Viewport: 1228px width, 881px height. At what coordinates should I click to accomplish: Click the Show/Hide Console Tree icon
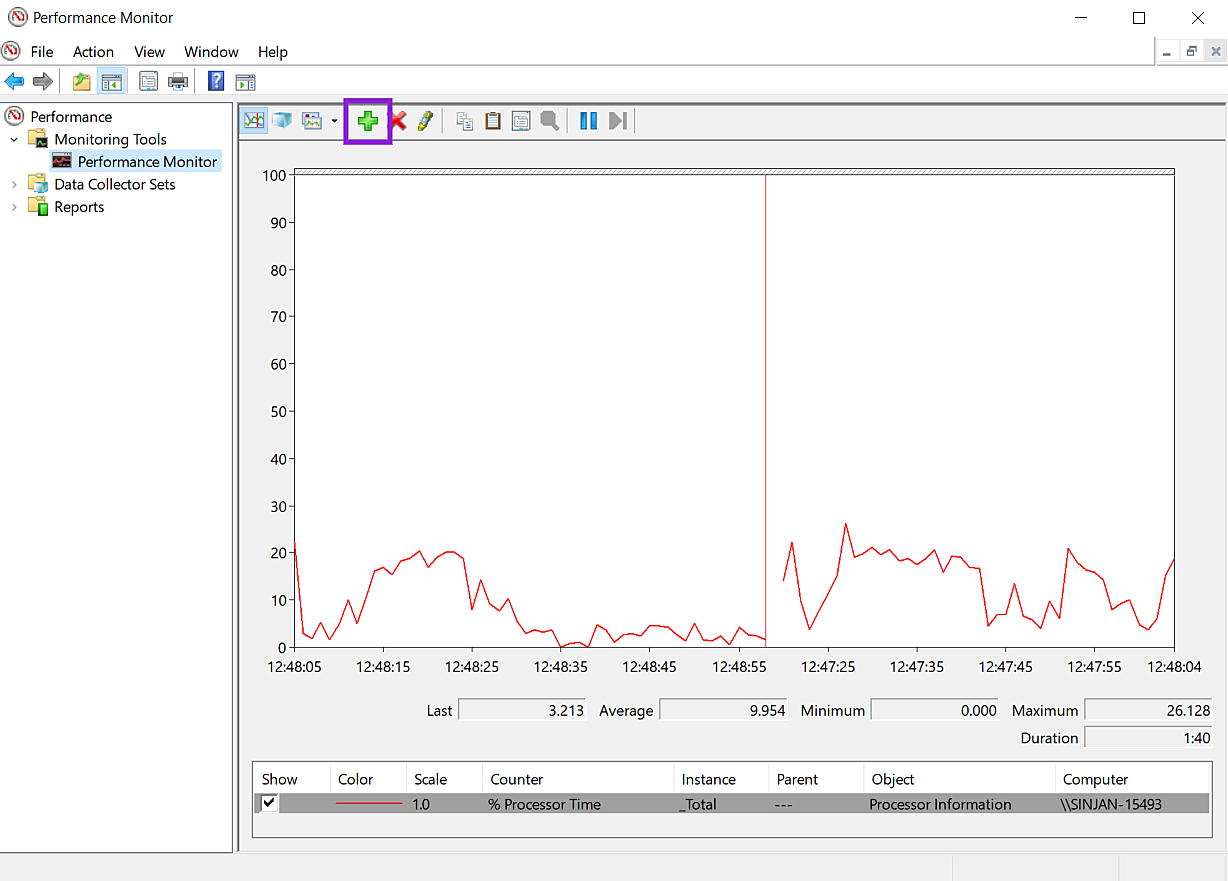coord(112,82)
